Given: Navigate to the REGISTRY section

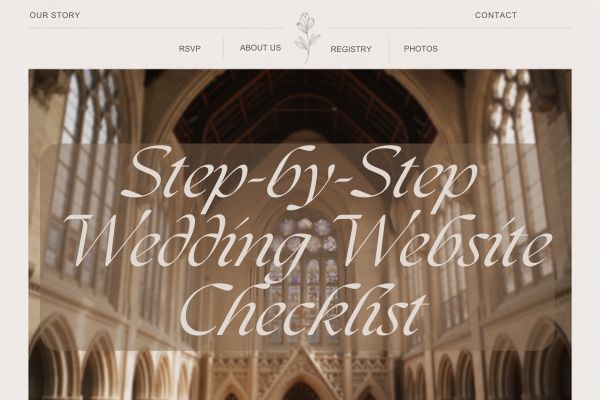Looking at the screenshot, I should [351, 49].
